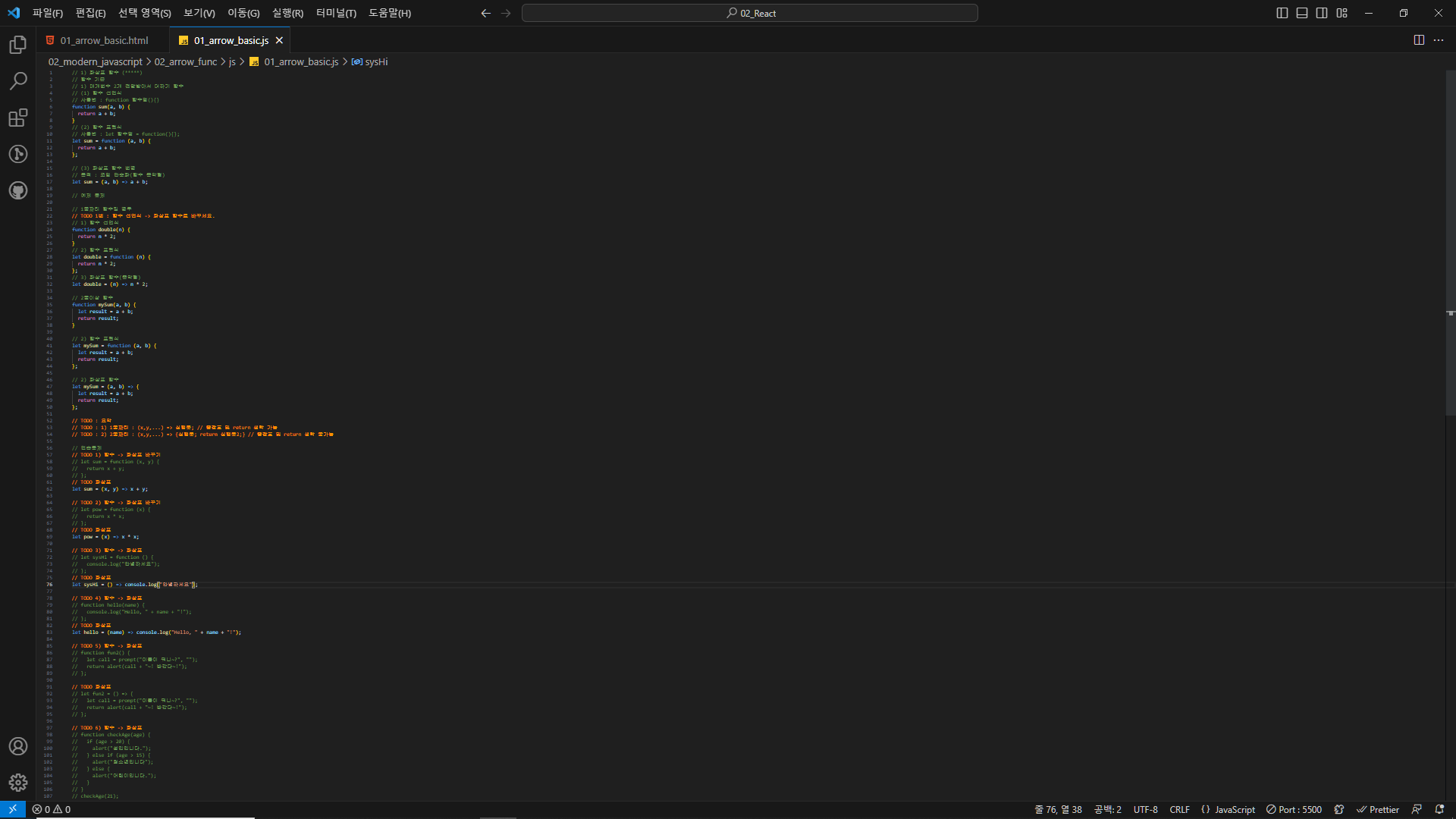Switch to the 01_arrow_basic.html tab
The image size is (1456, 819).
click(x=104, y=40)
